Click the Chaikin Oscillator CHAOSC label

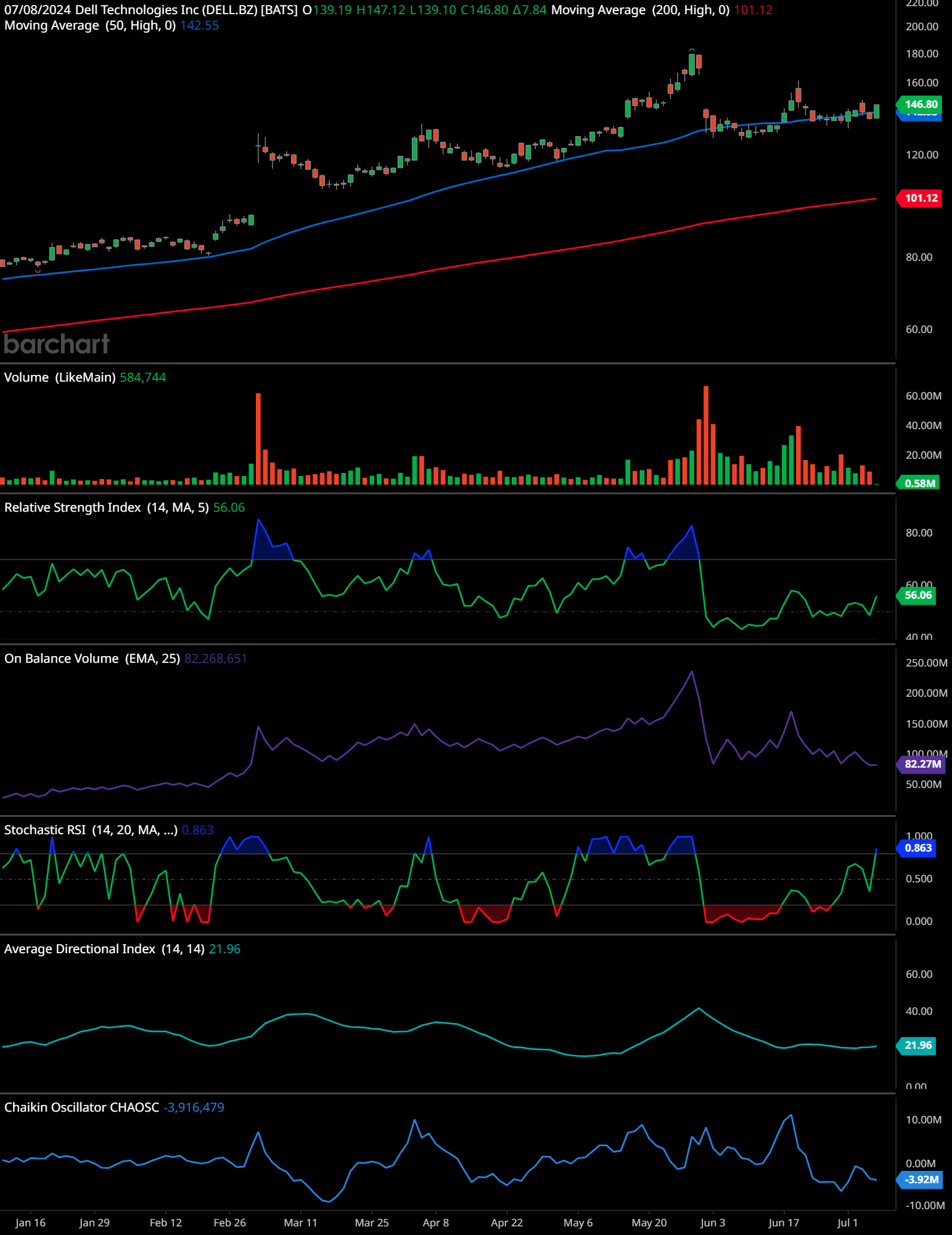[81, 1107]
